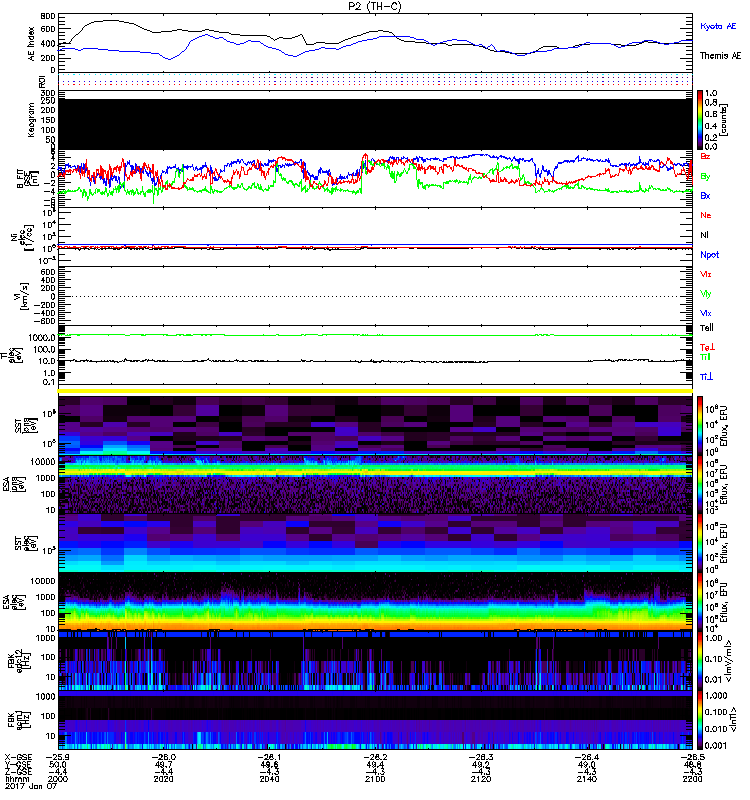The height and width of the screenshot is (800, 750).
Task: Click the red 'Ne' density legend label
Action: click(x=705, y=215)
